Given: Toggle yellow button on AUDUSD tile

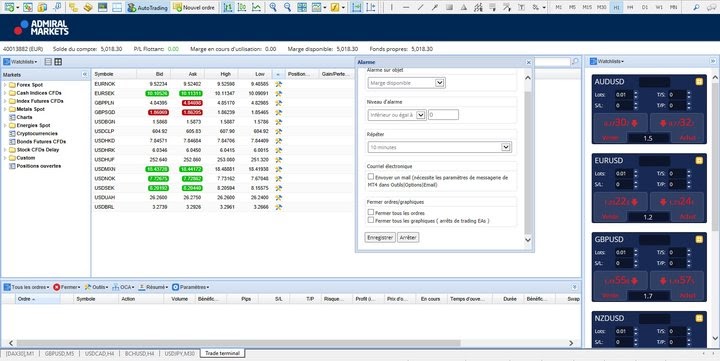Looking at the screenshot, I should pos(699,82).
